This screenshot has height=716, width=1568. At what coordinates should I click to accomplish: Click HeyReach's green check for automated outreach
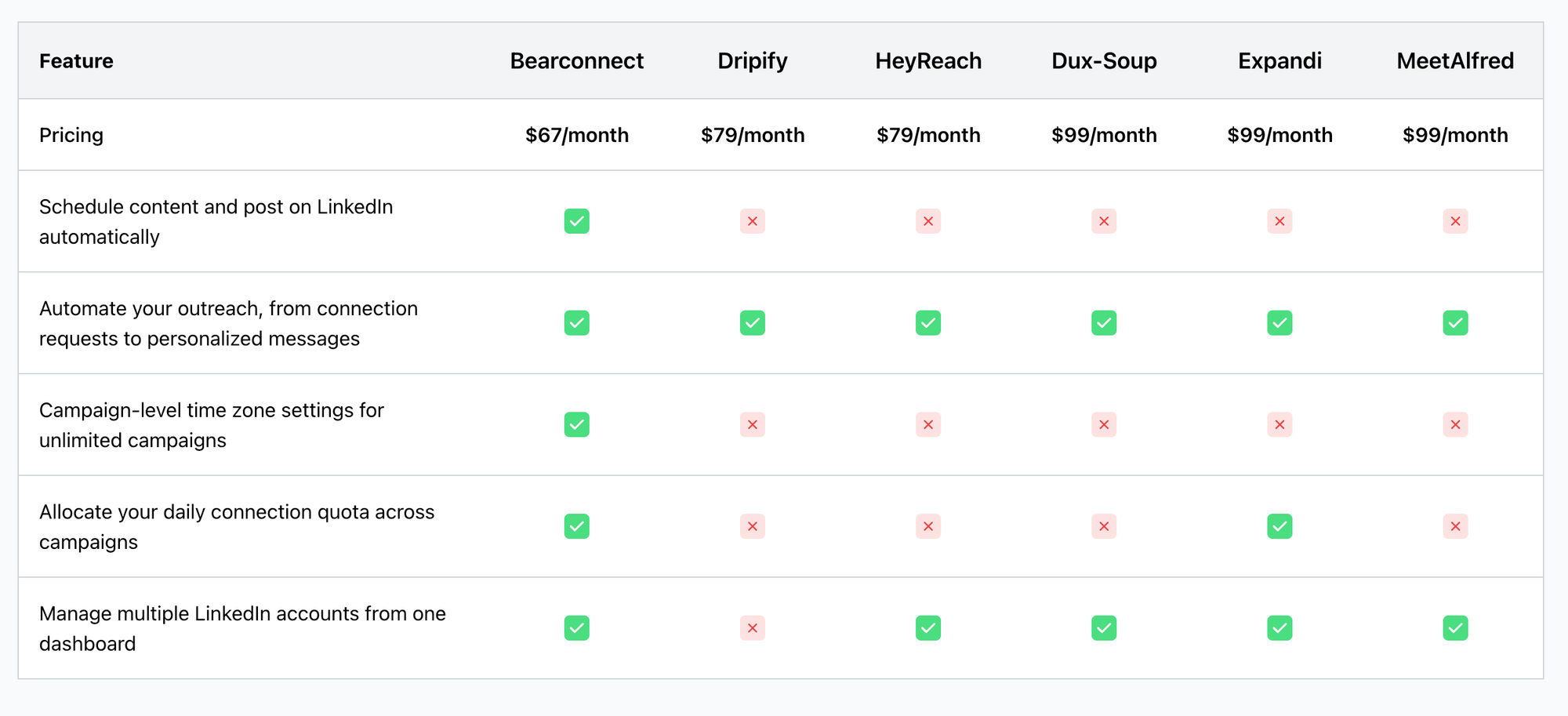927,323
